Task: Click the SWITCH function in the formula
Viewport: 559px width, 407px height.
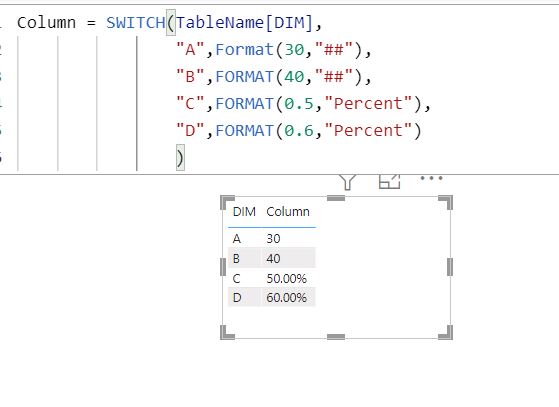Action: pyautogui.click(x=135, y=23)
